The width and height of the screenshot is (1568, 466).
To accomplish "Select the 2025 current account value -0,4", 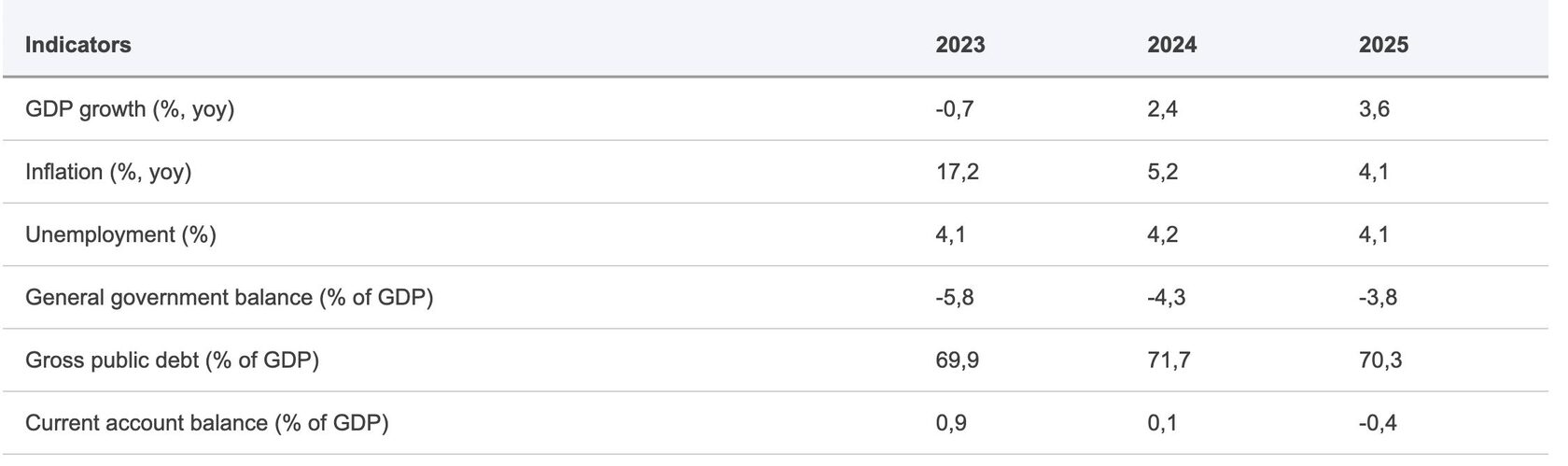I will (x=1378, y=423).
